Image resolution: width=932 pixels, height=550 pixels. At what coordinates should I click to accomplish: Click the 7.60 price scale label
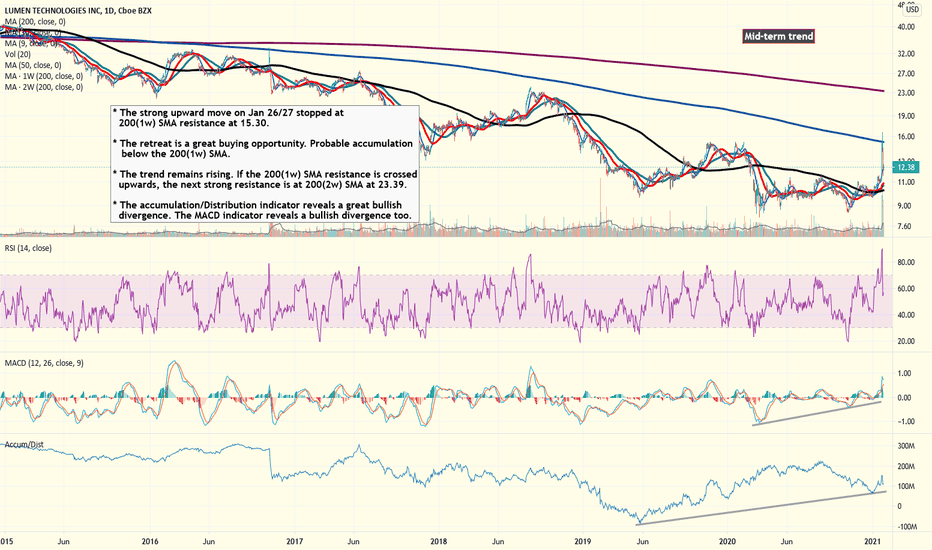click(905, 227)
